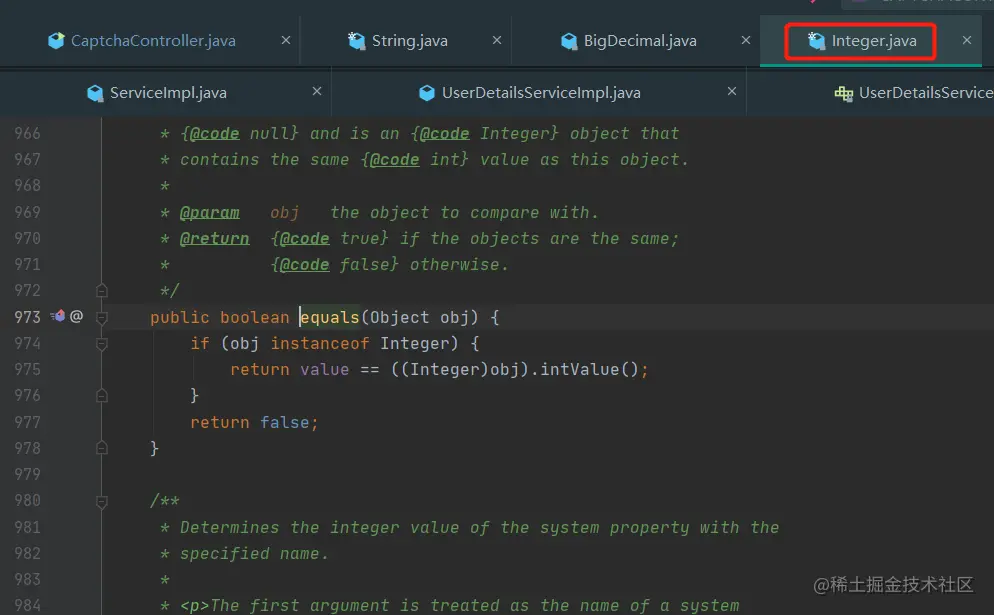Click the fold end marker on line 978
The width and height of the screenshot is (994, 615).
click(x=101, y=448)
